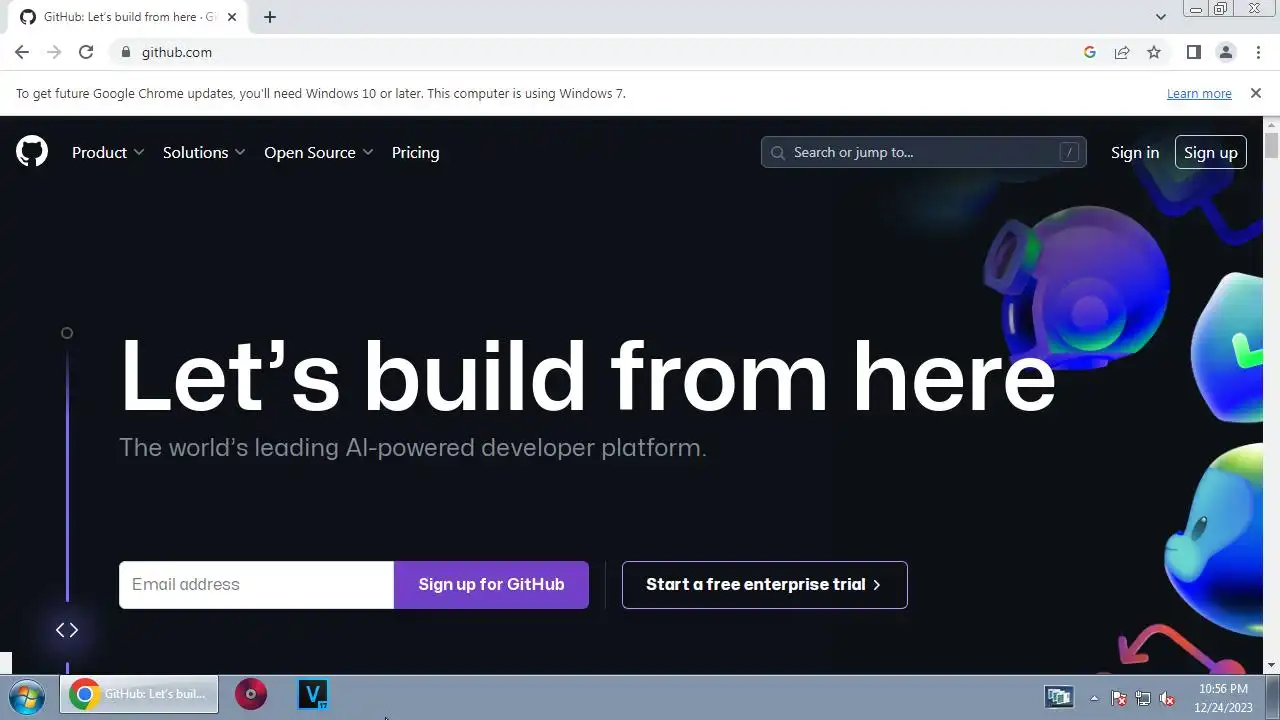Click the volume muted tray icon
Screen dimensions: 1280x720
click(1166, 699)
